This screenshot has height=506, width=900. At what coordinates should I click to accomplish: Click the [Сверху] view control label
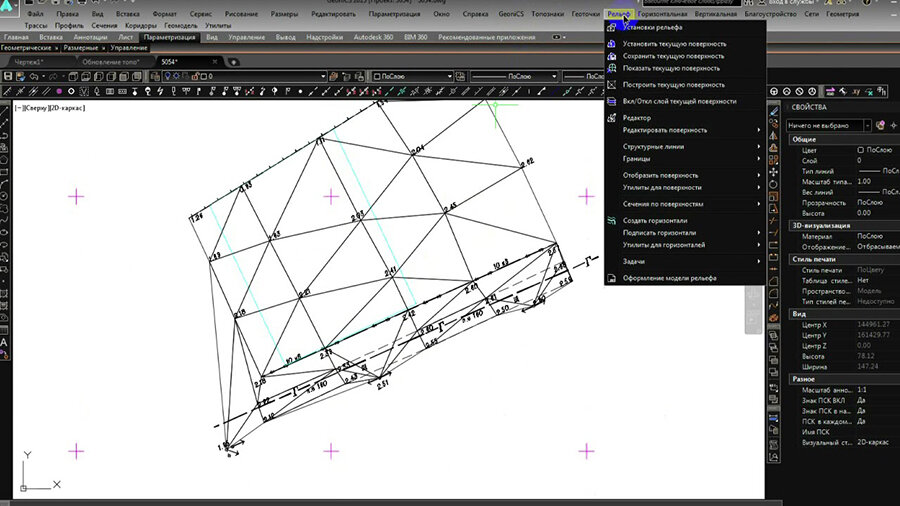point(37,108)
